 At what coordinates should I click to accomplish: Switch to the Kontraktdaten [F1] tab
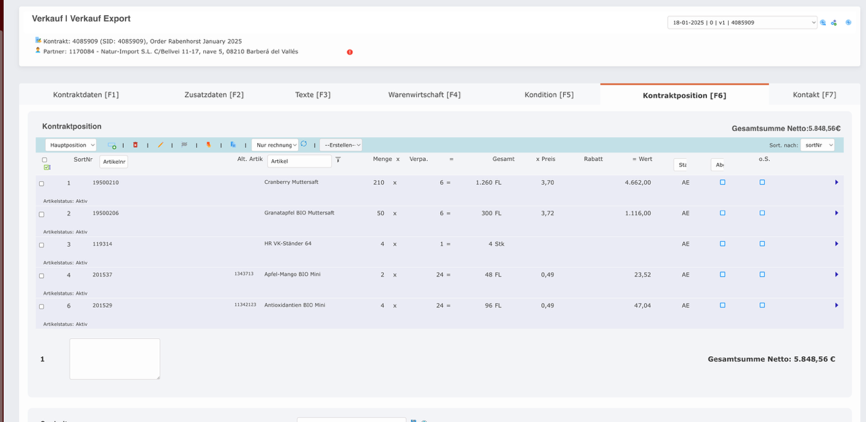[x=86, y=95]
